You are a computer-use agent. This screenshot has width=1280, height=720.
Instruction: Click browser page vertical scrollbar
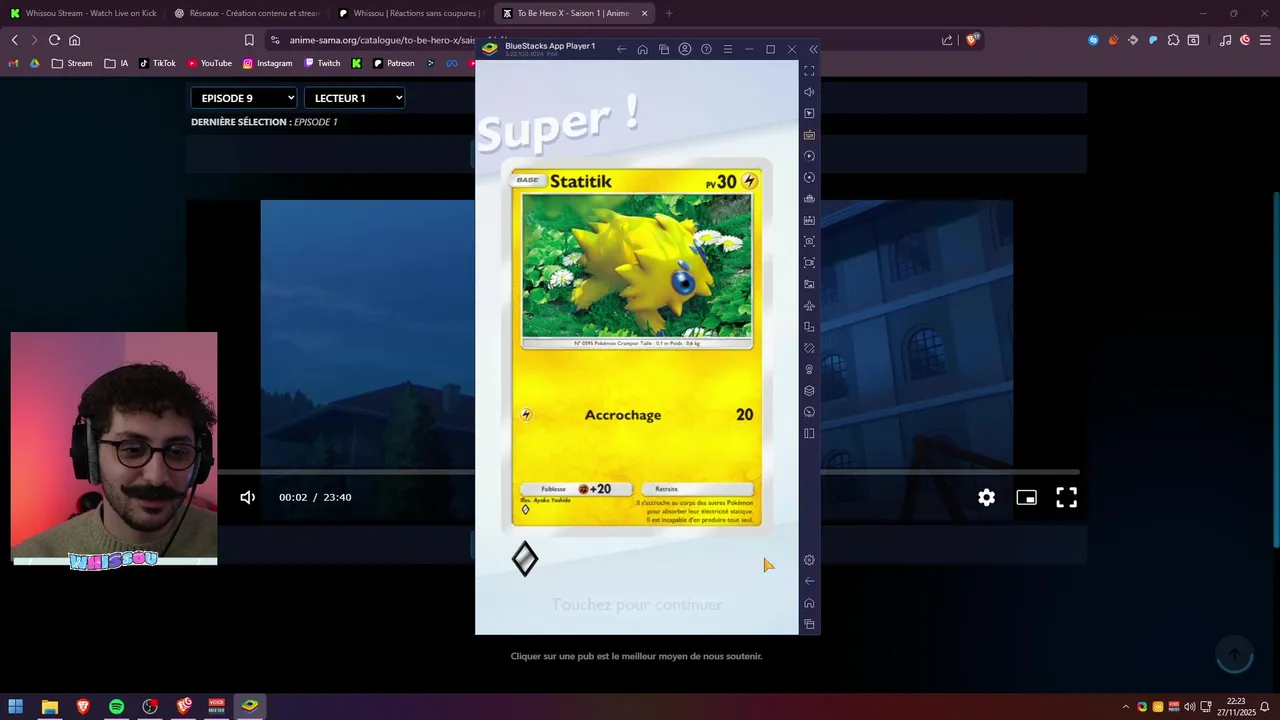pos(1276,370)
